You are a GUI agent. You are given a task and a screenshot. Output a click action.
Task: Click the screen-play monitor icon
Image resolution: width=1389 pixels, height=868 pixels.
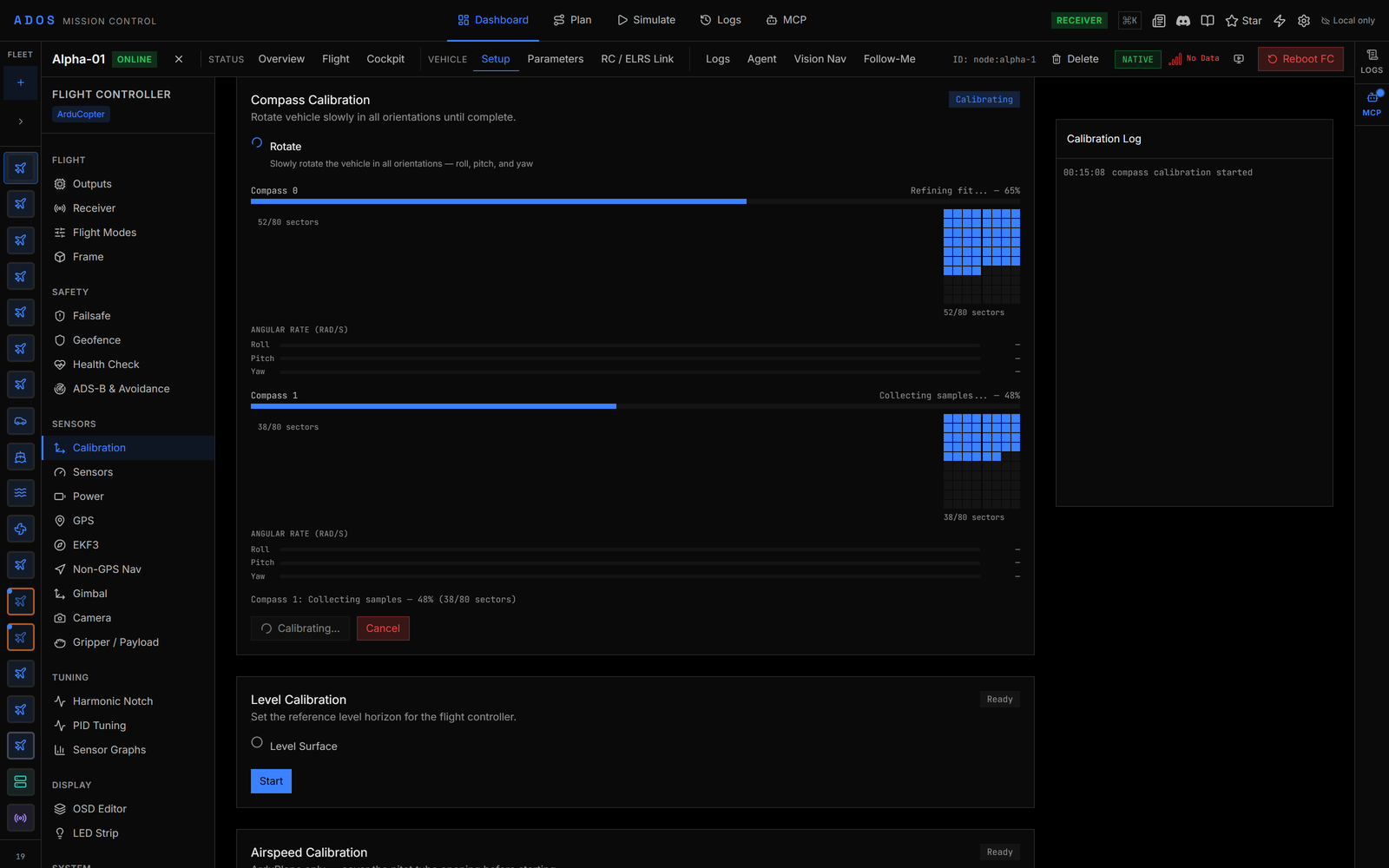click(1239, 59)
